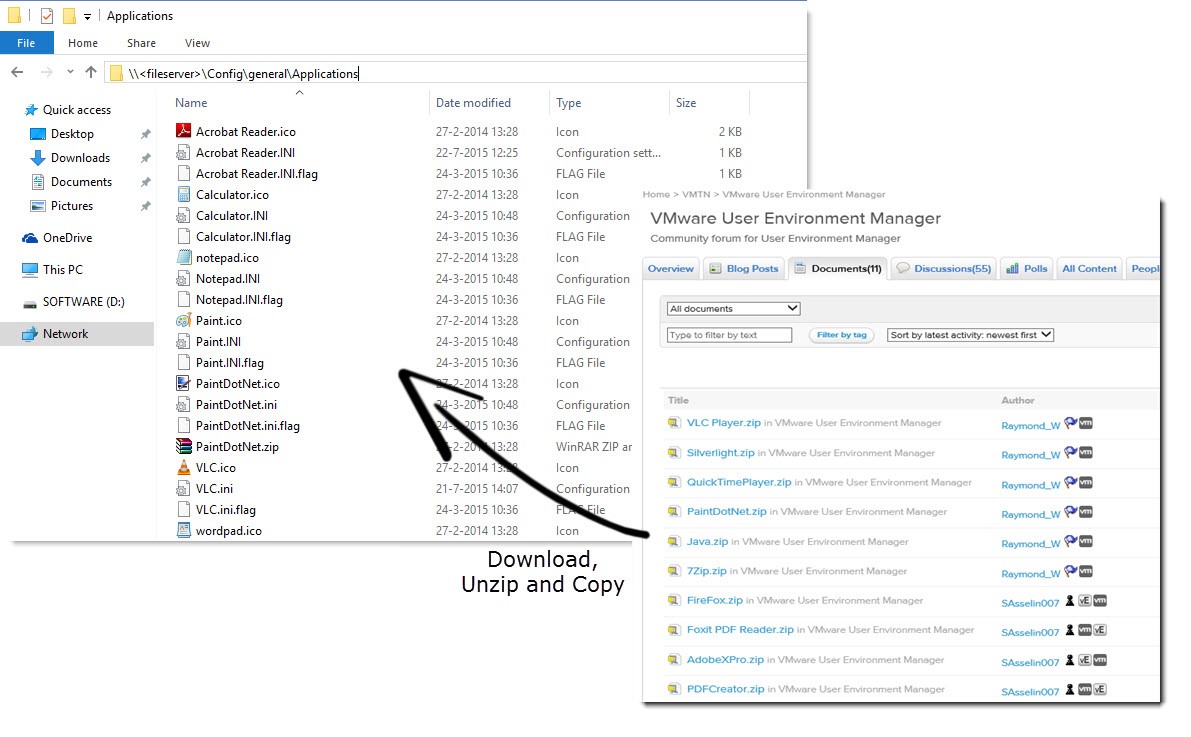1191x737 pixels.
Task: Expand the Sort by latest activity dropdown
Action: click(970, 335)
